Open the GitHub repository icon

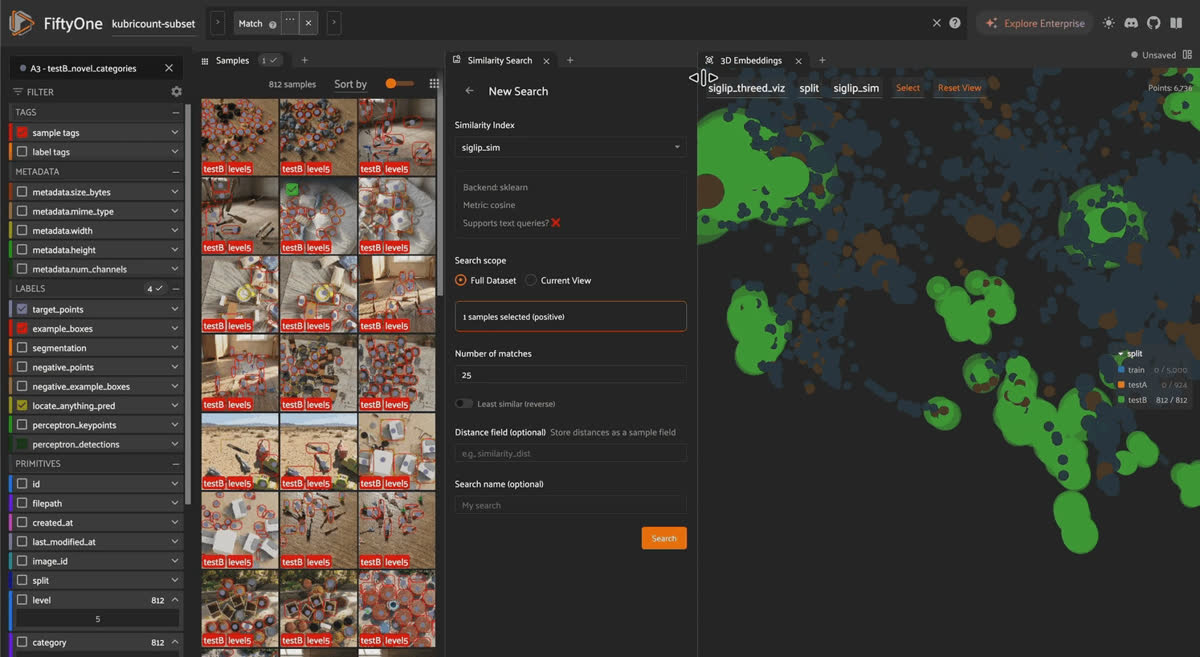(1154, 23)
